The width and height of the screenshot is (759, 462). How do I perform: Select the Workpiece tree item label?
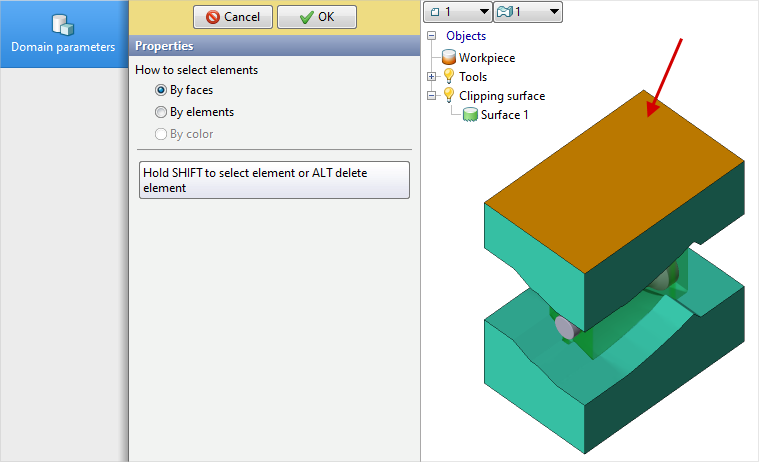pos(487,58)
